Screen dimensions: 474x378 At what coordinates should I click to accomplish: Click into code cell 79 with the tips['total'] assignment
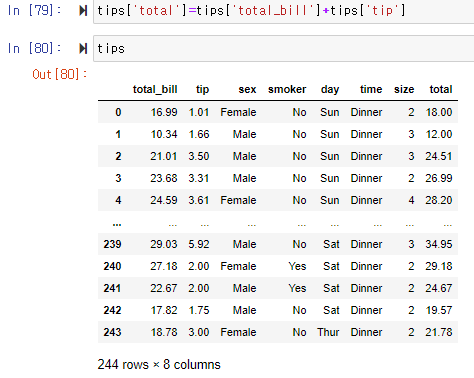click(x=284, y=11)
